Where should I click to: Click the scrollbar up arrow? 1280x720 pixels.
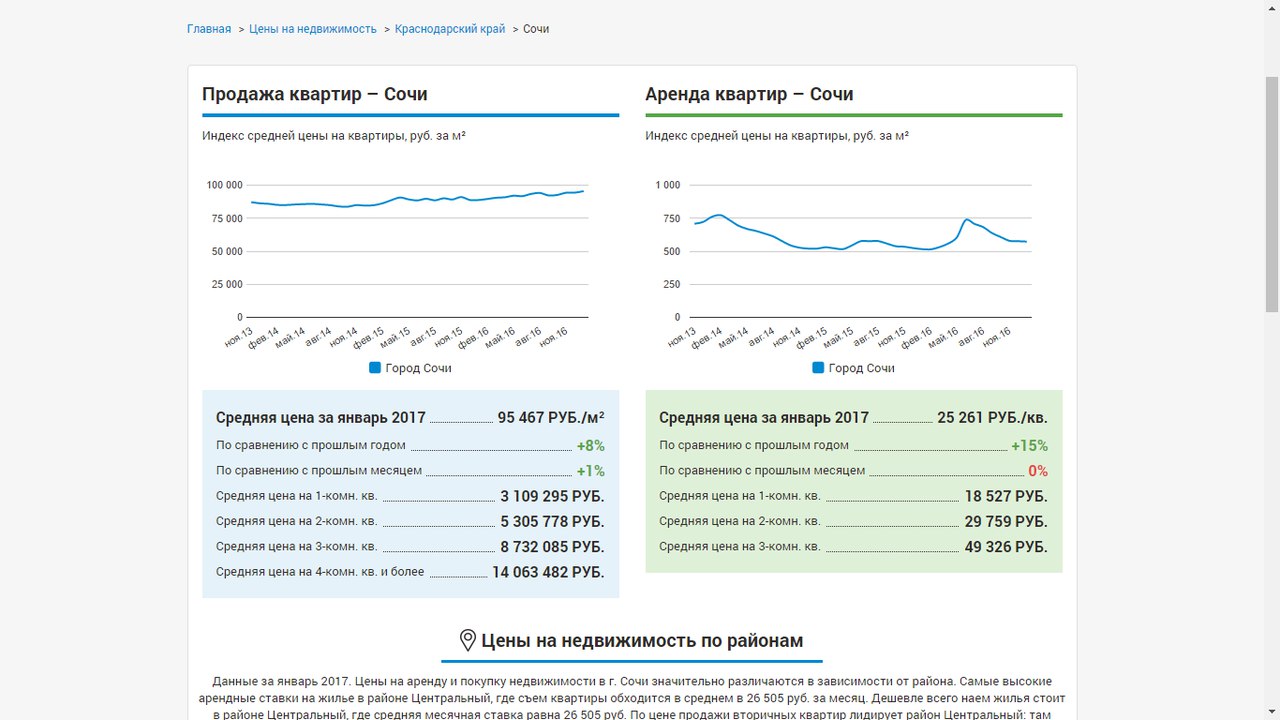click(1272, 8)
